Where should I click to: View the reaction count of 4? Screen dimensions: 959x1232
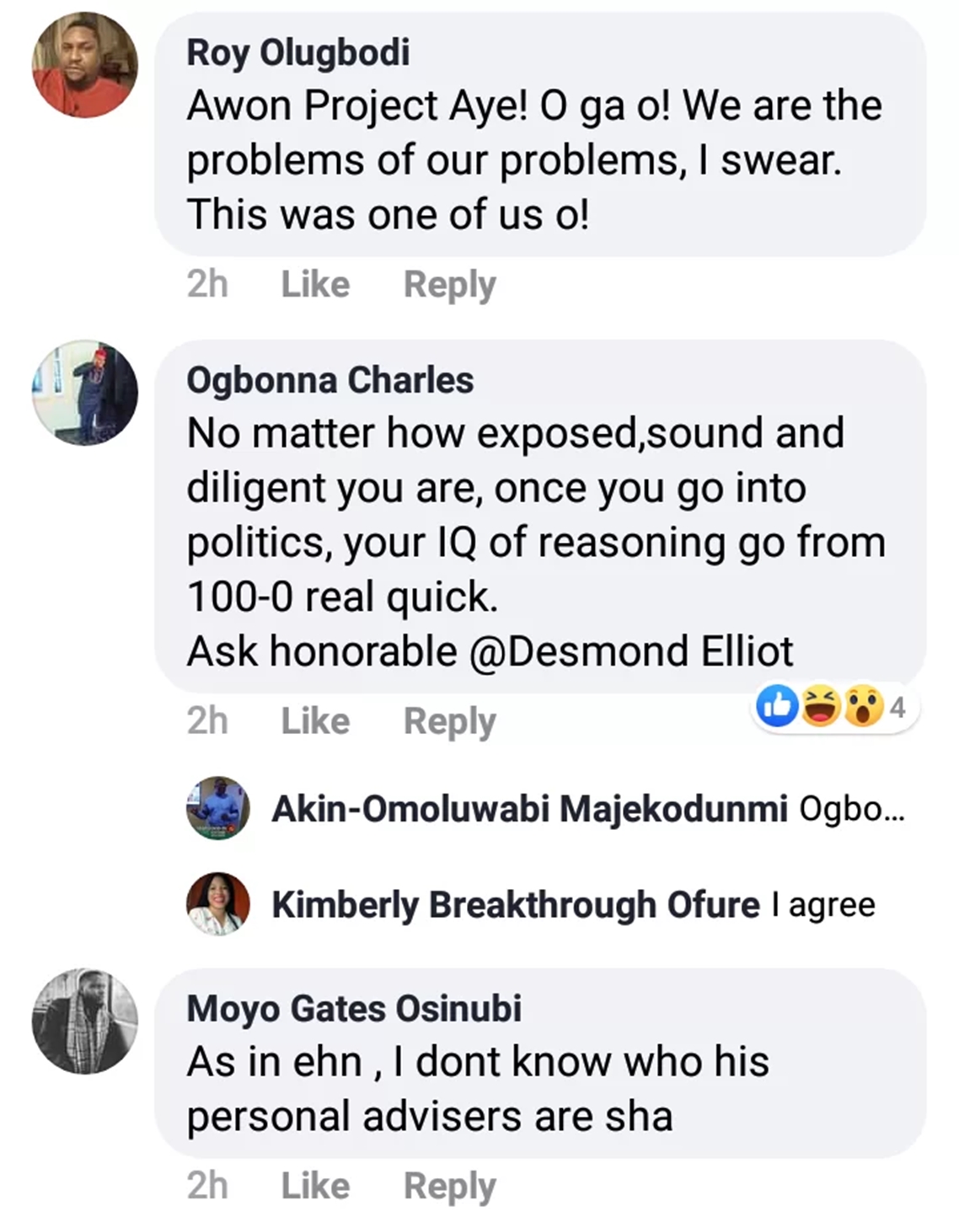[897, 707]
